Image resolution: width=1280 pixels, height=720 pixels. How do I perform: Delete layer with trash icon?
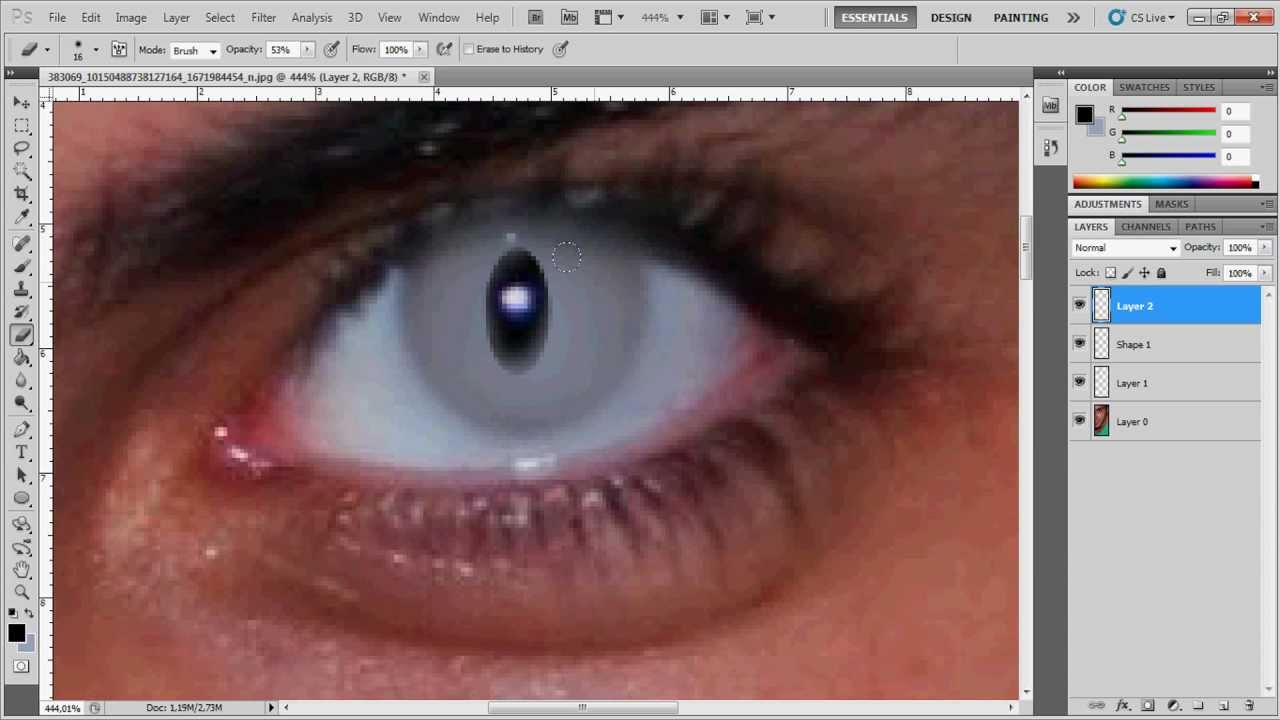point(1249,706)
